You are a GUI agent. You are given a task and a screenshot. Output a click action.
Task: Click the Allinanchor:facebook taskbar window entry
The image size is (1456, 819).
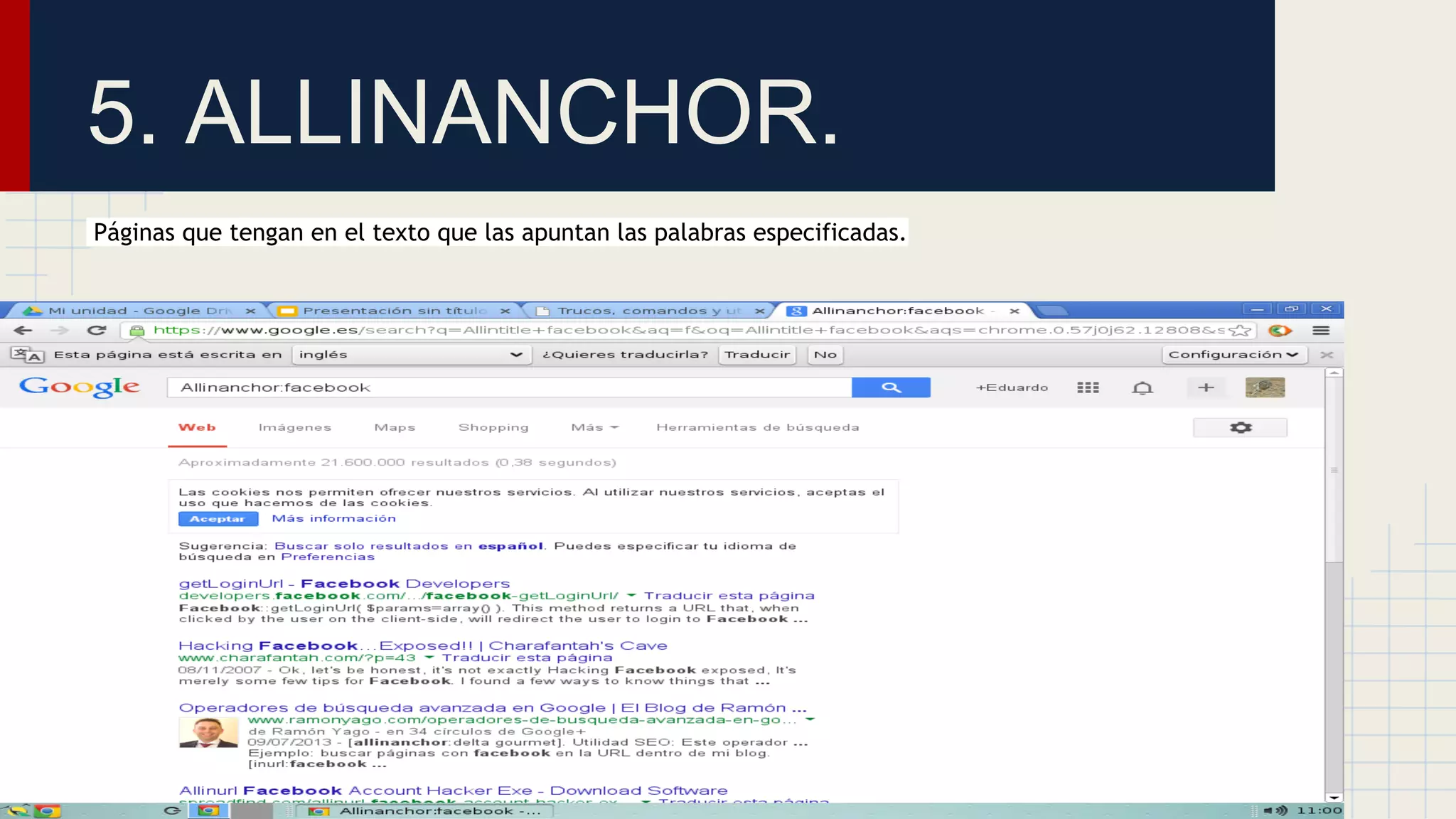point(425,811)
